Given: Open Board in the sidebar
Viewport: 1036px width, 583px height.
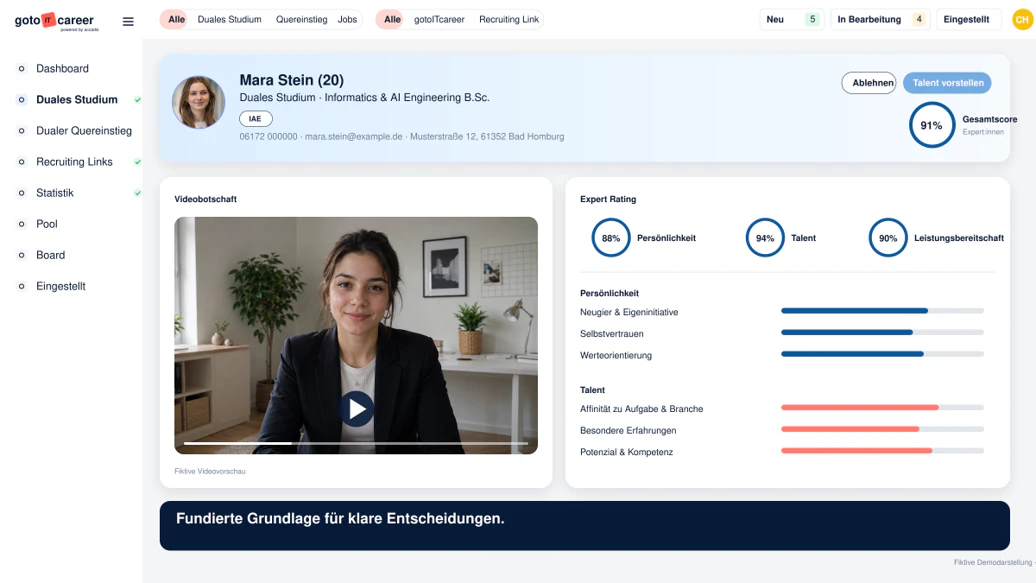Looking at the screenshot, I should [x=50, y=255].
